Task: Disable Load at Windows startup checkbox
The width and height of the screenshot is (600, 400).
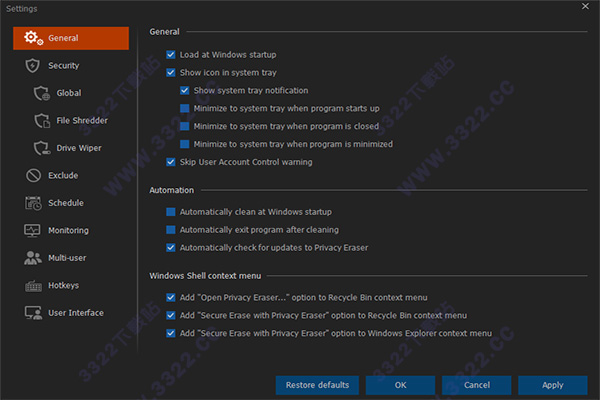Action: tap(171, 54)
